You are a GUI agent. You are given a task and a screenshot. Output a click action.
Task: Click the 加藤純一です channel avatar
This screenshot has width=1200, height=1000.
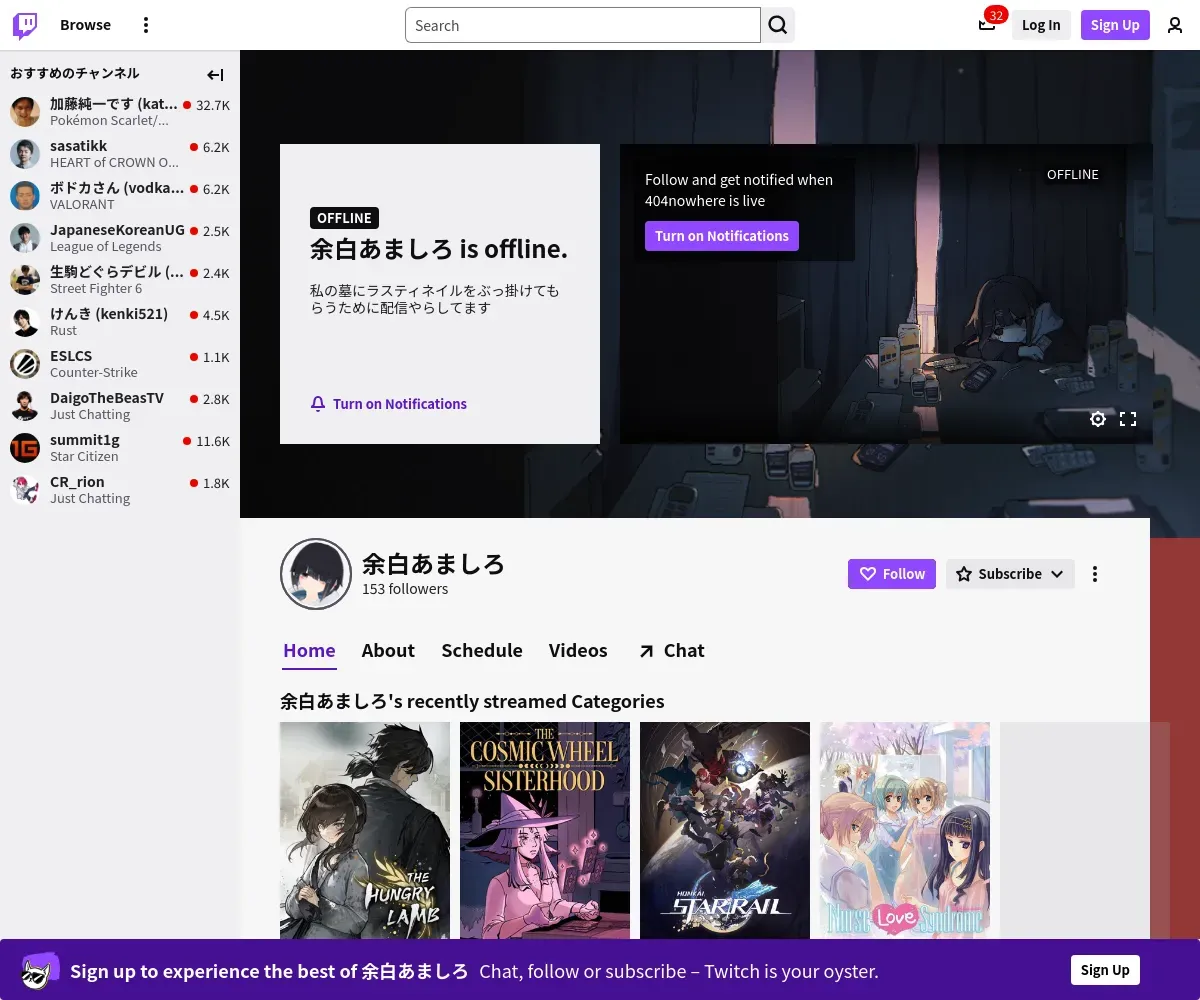[x=25, y=112]
